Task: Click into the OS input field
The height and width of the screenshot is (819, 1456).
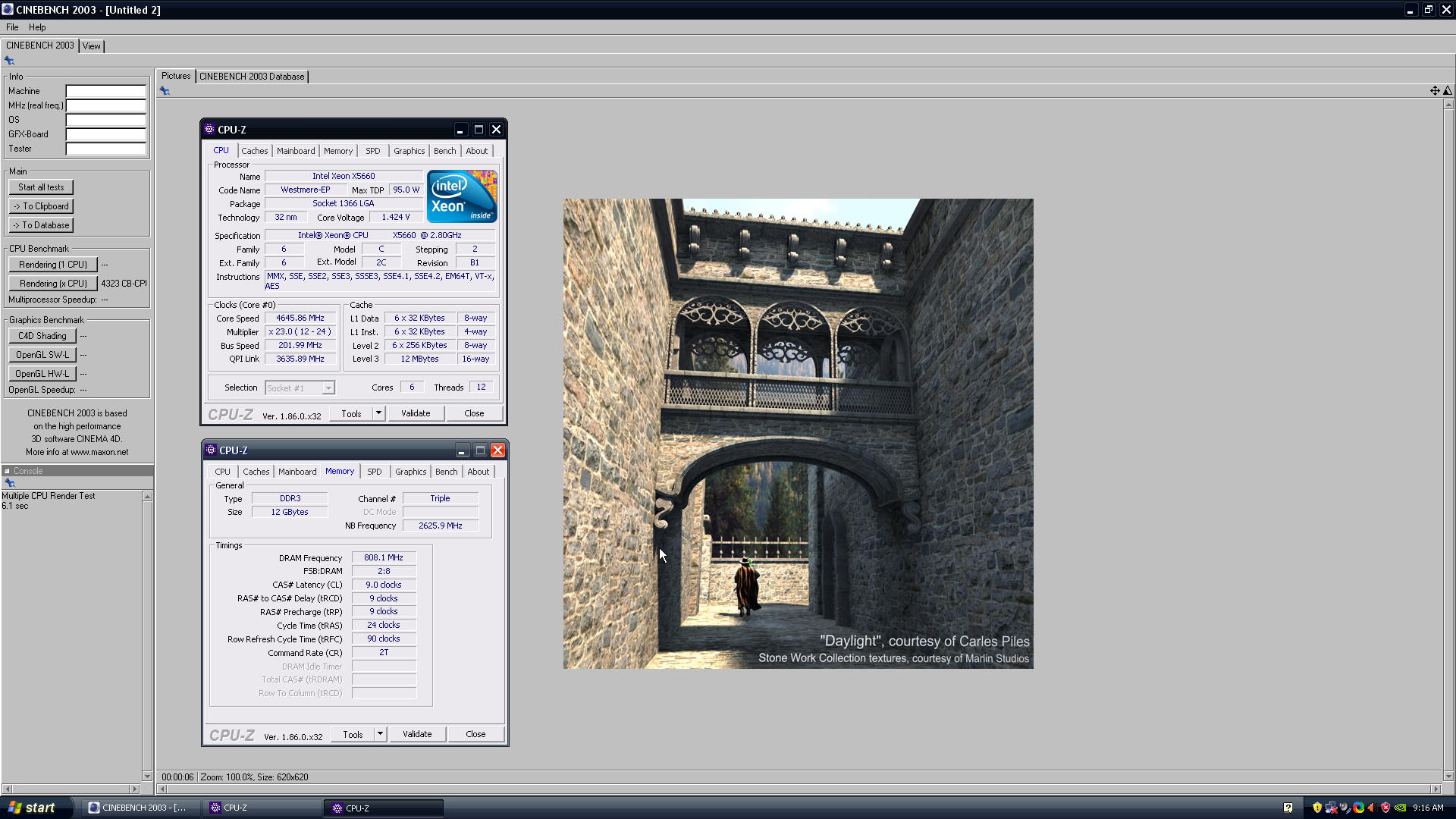Action: click(105, 120)
